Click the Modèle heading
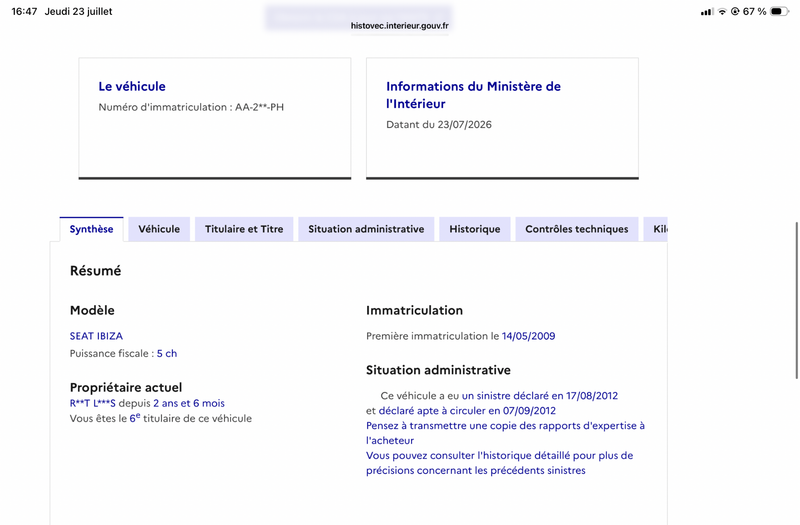The height and width of the screenshot is (525, 800). click(x=92, y=310)
